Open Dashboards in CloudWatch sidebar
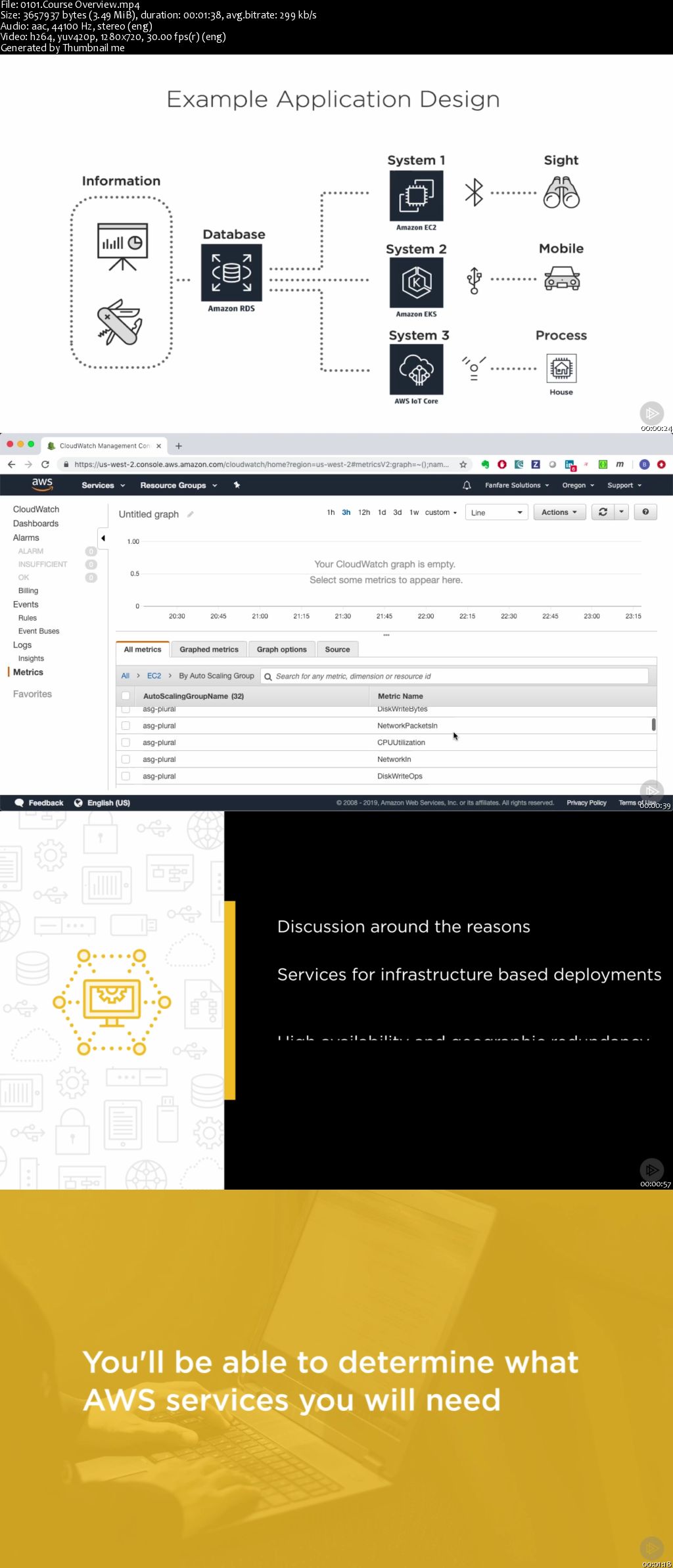673x1568 pixels. 35,524
